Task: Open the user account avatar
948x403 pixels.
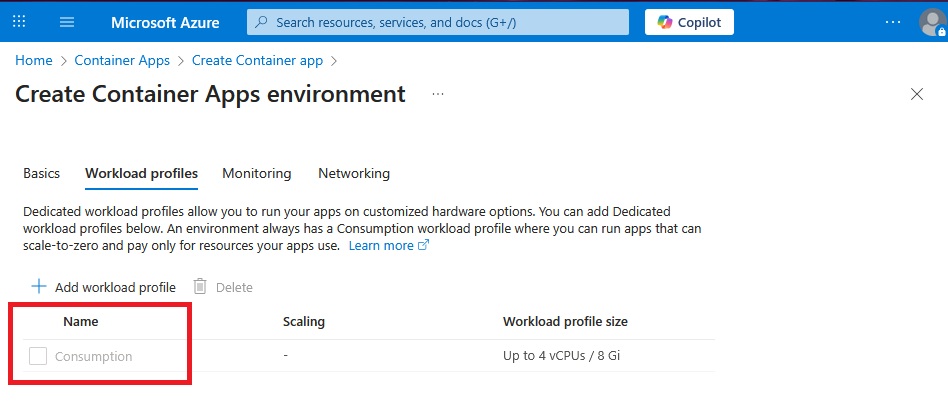Action: (932, 22)
